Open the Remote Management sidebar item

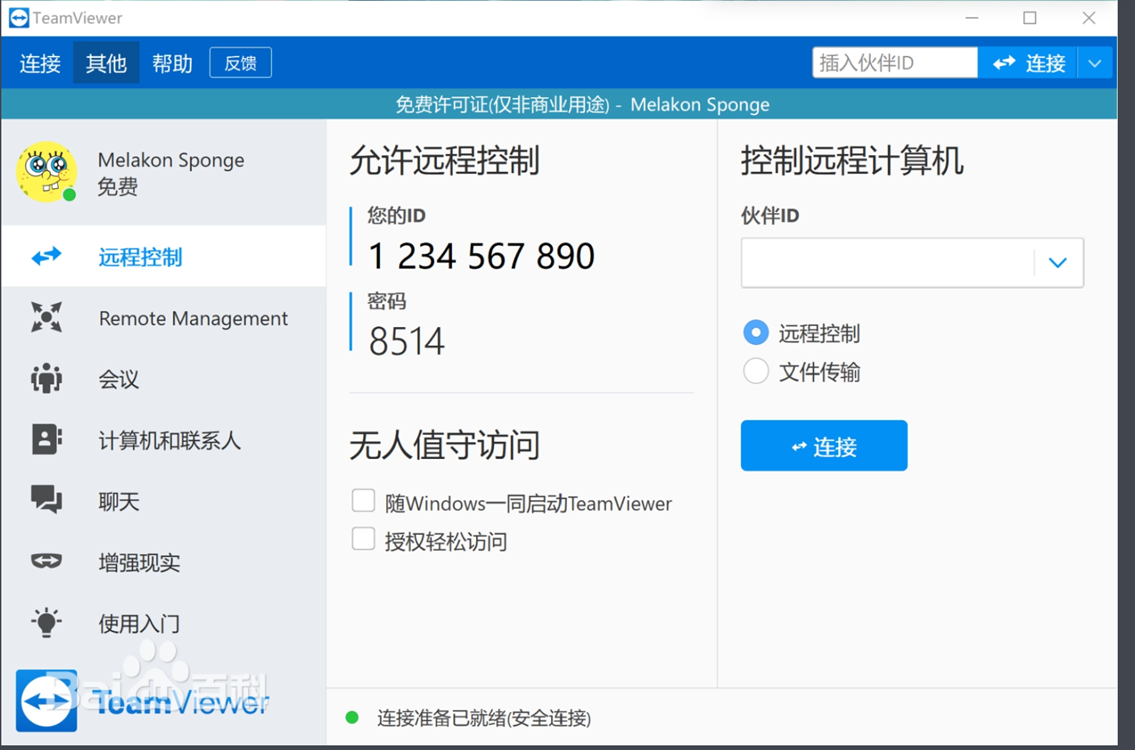point(164,318)
